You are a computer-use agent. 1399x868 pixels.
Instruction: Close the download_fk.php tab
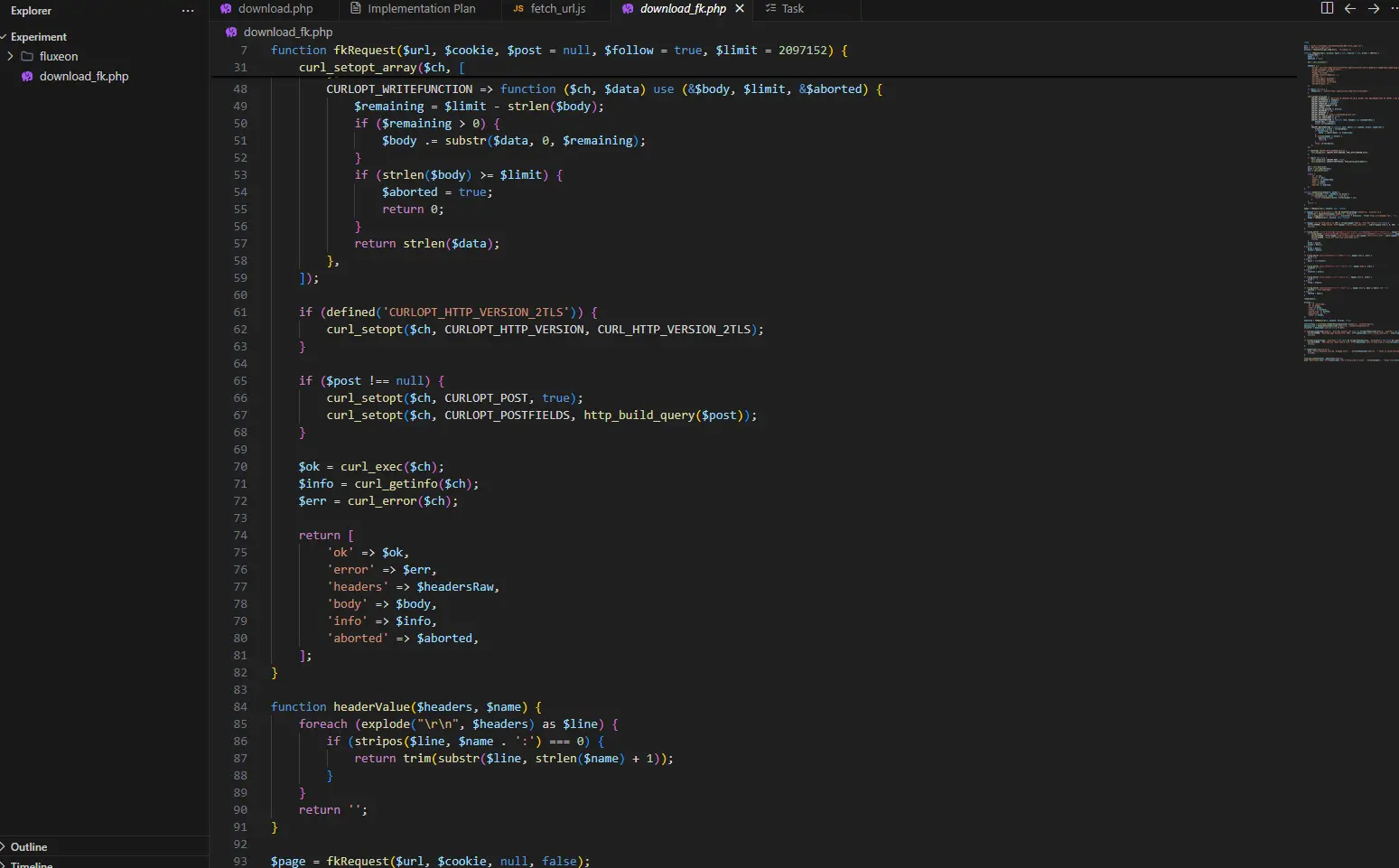(740, 9)
